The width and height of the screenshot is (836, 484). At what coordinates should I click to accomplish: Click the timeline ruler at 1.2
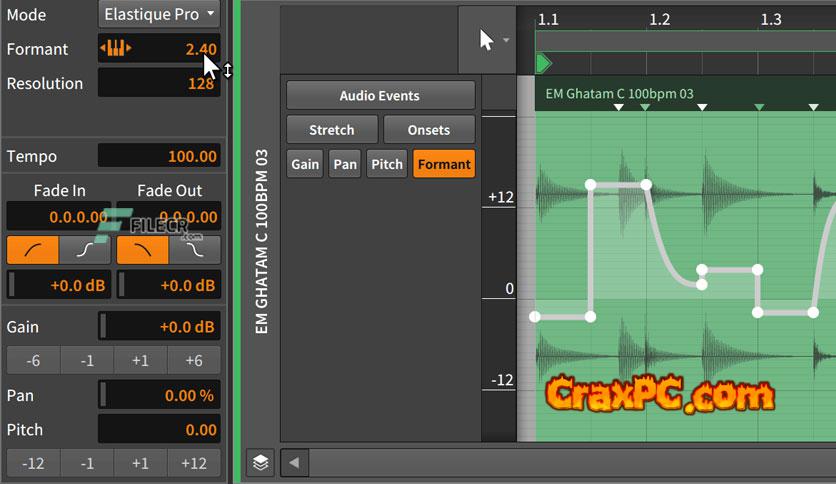click(659, 20)
